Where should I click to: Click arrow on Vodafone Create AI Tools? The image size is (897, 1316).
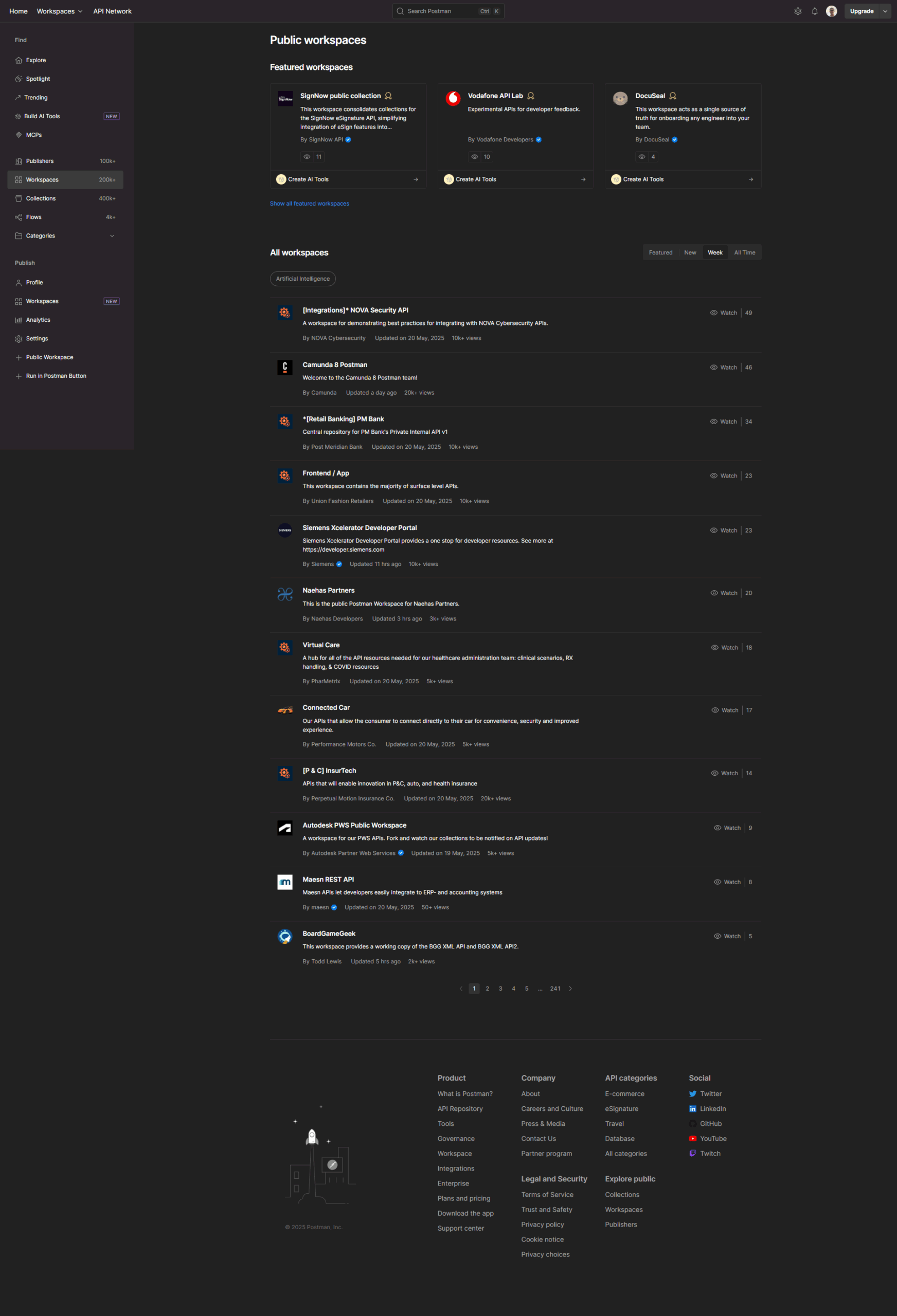coord(583,179)
